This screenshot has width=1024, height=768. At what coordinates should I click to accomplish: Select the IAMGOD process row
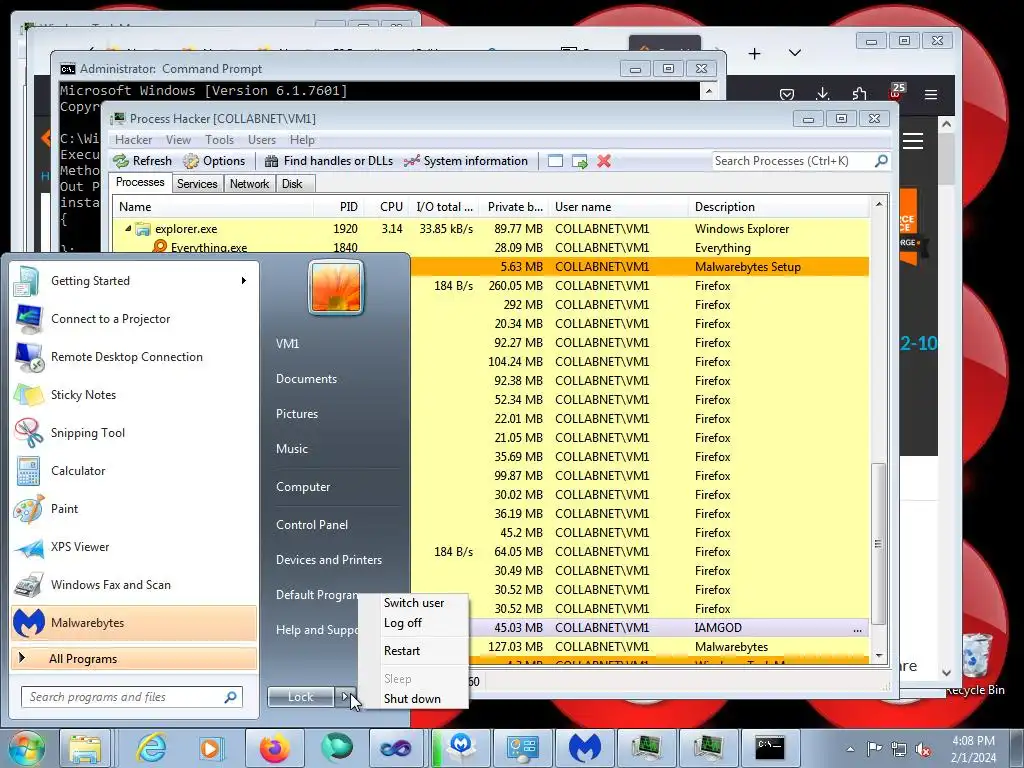[x=669, y=628]
